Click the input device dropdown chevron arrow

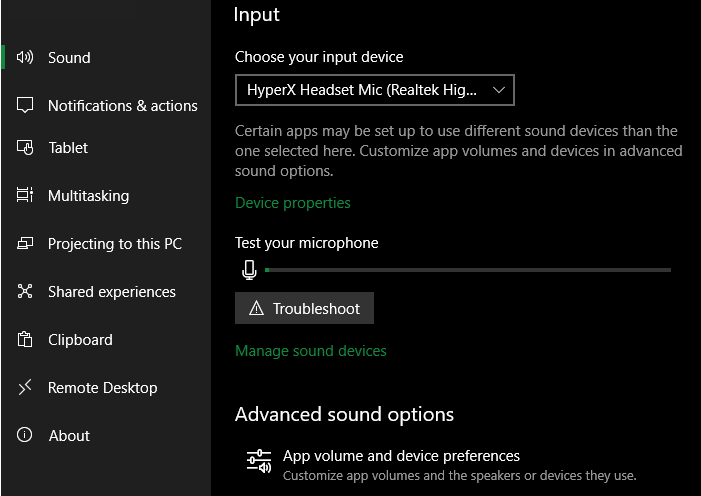tap(498, 90)
